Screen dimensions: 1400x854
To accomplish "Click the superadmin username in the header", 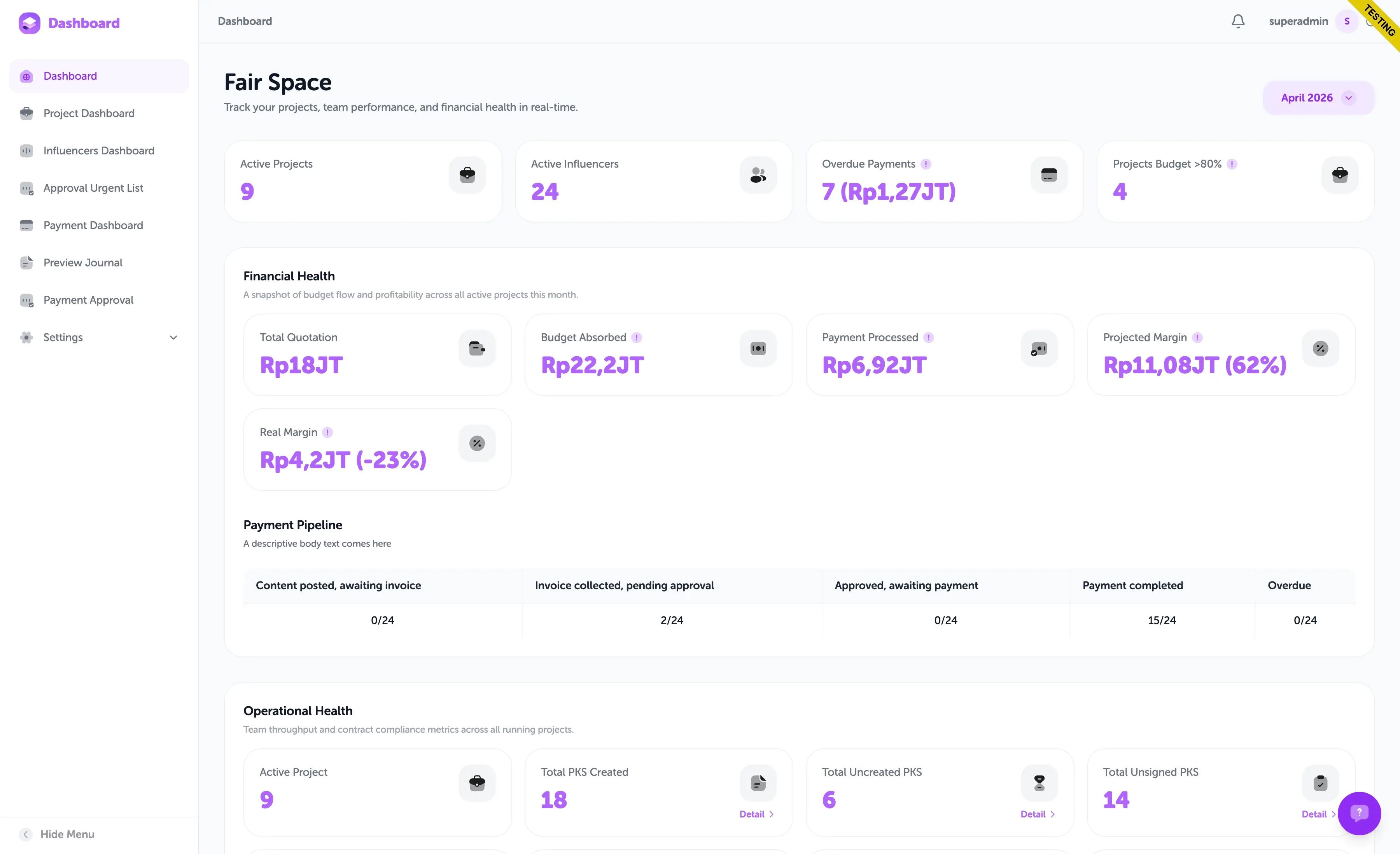I will coord(1298,22).
